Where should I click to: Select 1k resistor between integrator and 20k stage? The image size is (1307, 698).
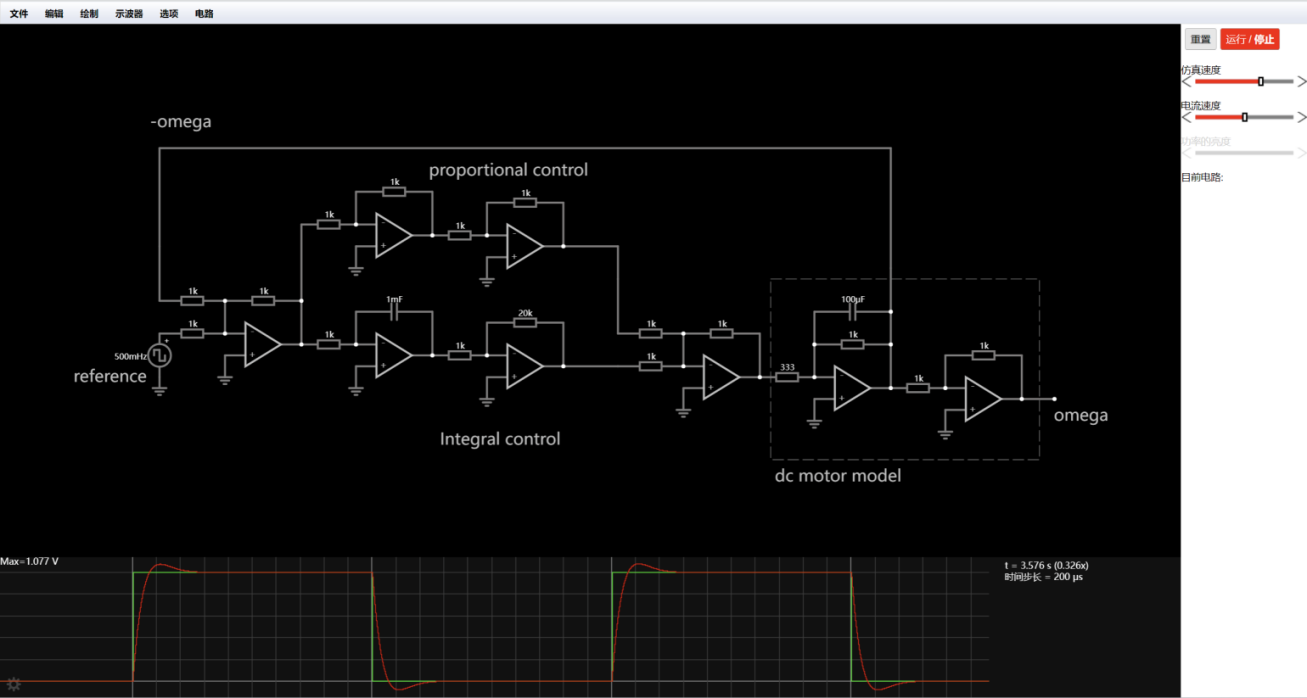tap(459, 355)
